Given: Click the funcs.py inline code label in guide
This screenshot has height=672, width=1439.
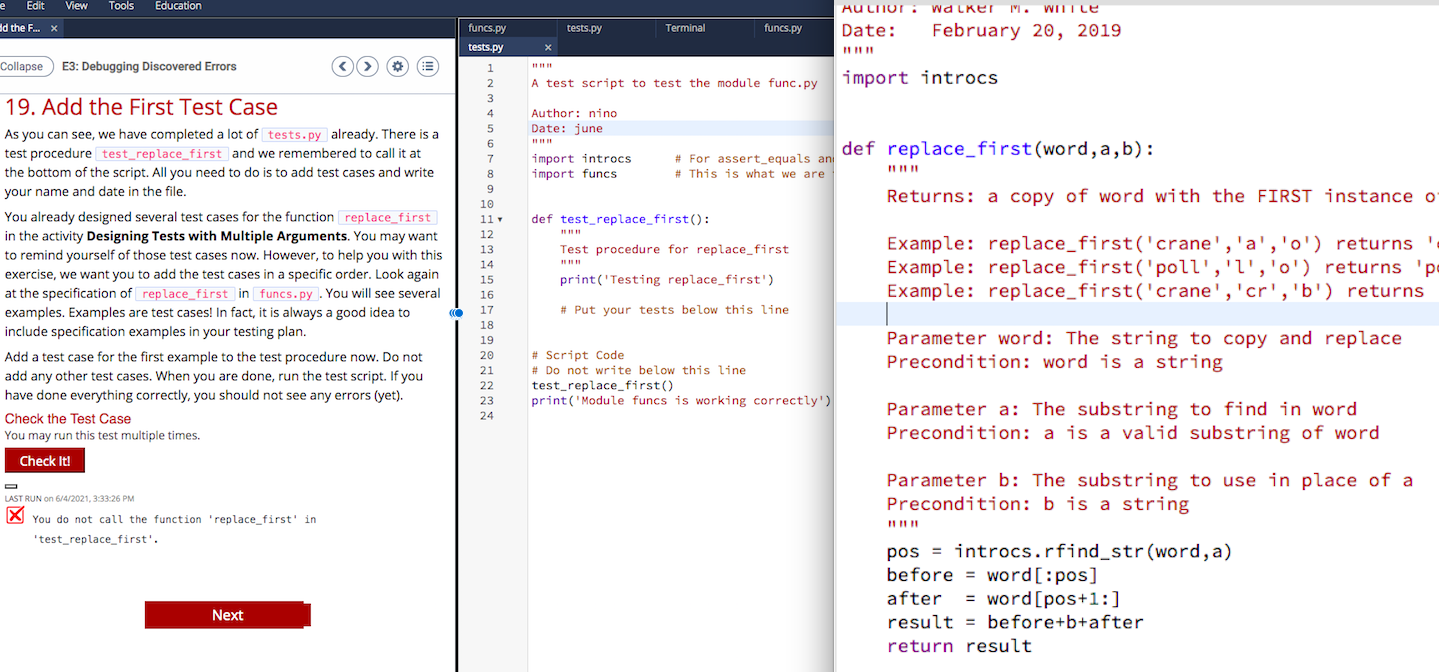Looking at the screenshot, I should (x=286, y=294).
